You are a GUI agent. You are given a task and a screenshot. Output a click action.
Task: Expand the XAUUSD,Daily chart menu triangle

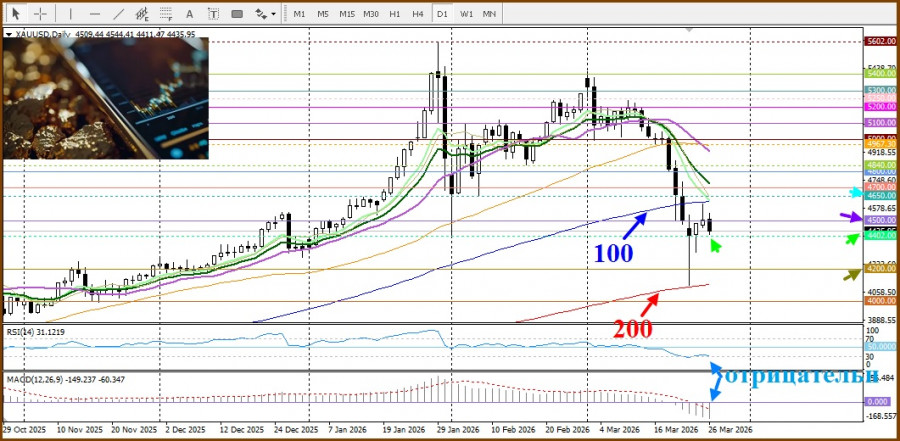[x=9, y=34]
